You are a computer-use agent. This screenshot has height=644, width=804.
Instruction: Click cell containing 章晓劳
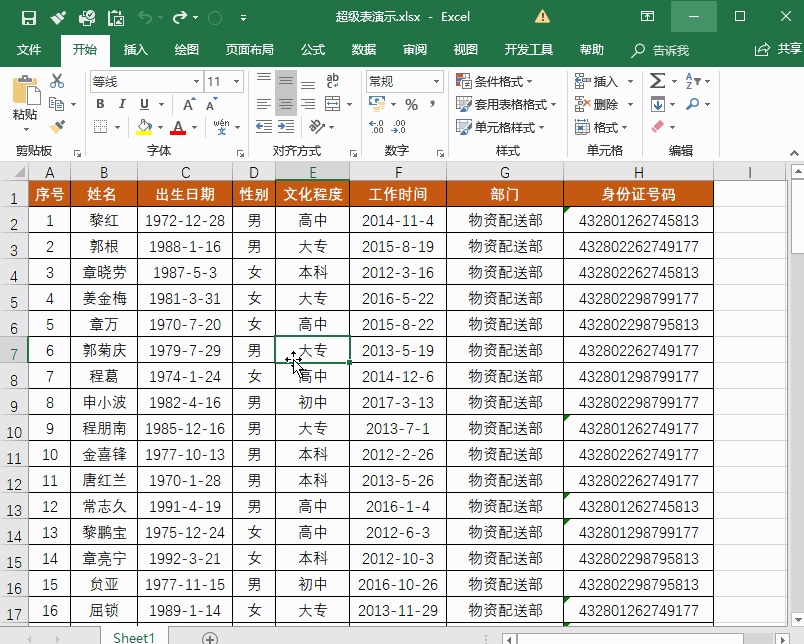coord(104,272)
